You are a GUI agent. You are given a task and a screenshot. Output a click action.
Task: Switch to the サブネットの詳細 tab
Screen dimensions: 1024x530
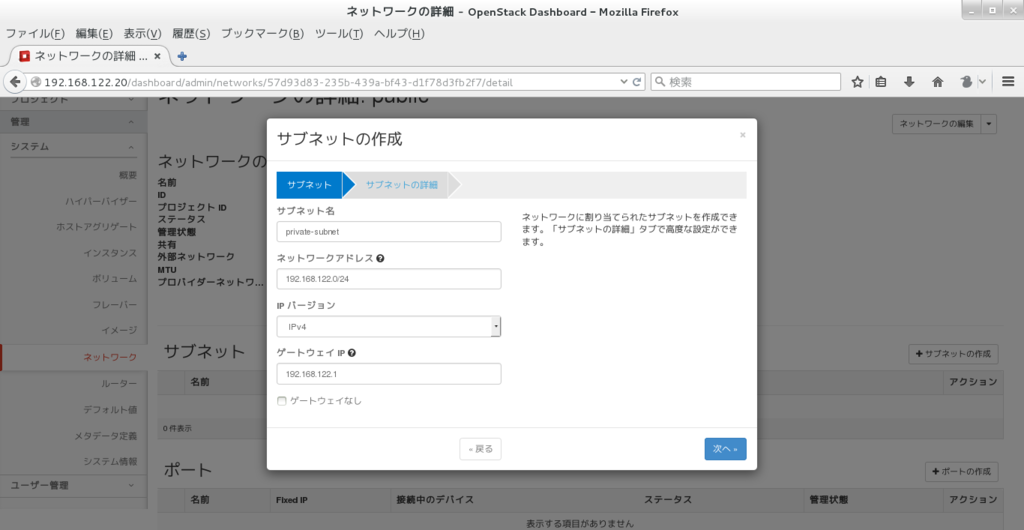[401, 185]
